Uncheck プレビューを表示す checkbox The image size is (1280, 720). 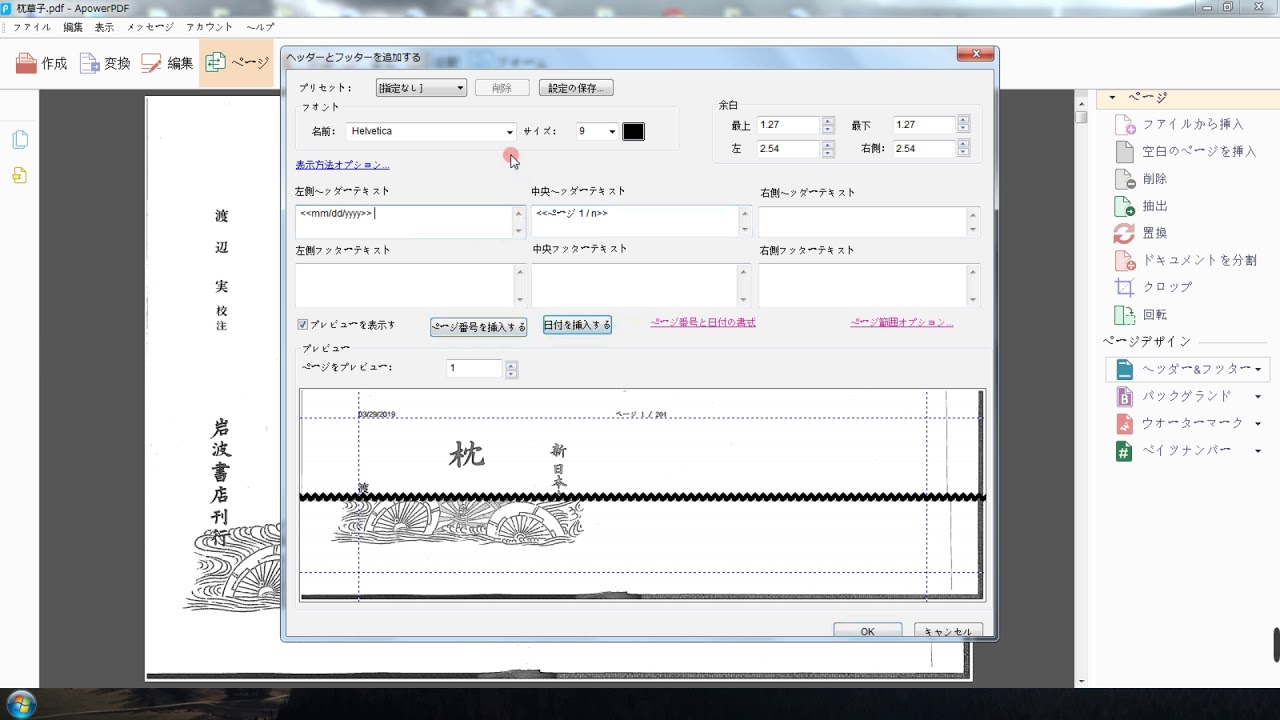coord(302,324)
